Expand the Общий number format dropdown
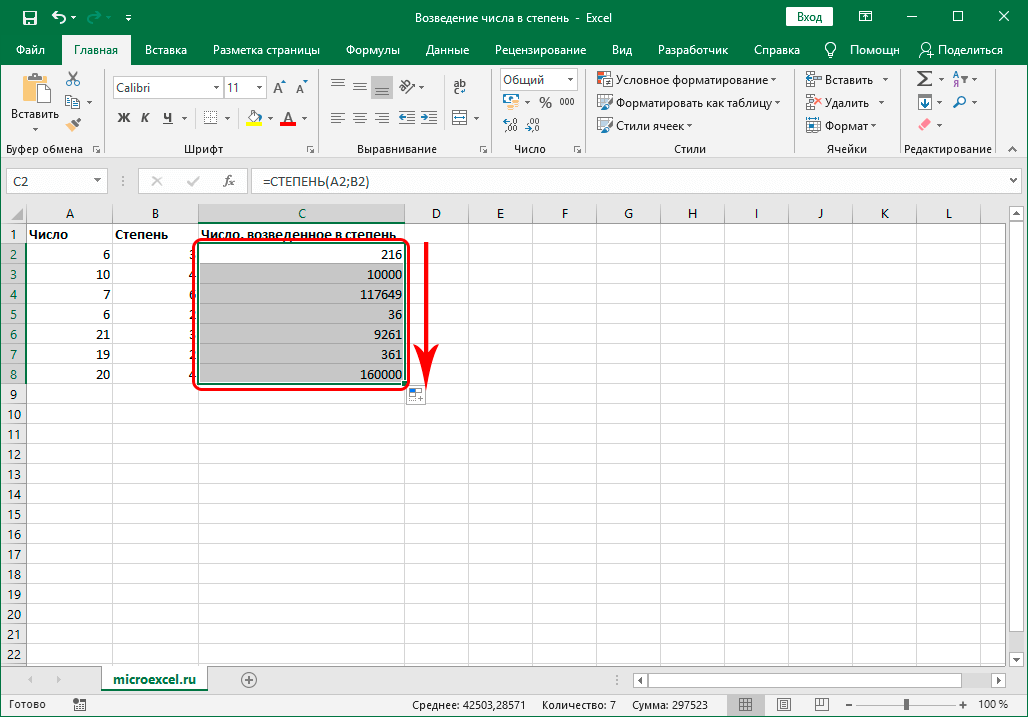The image size is (1028, 717). [x=570, y=80]
